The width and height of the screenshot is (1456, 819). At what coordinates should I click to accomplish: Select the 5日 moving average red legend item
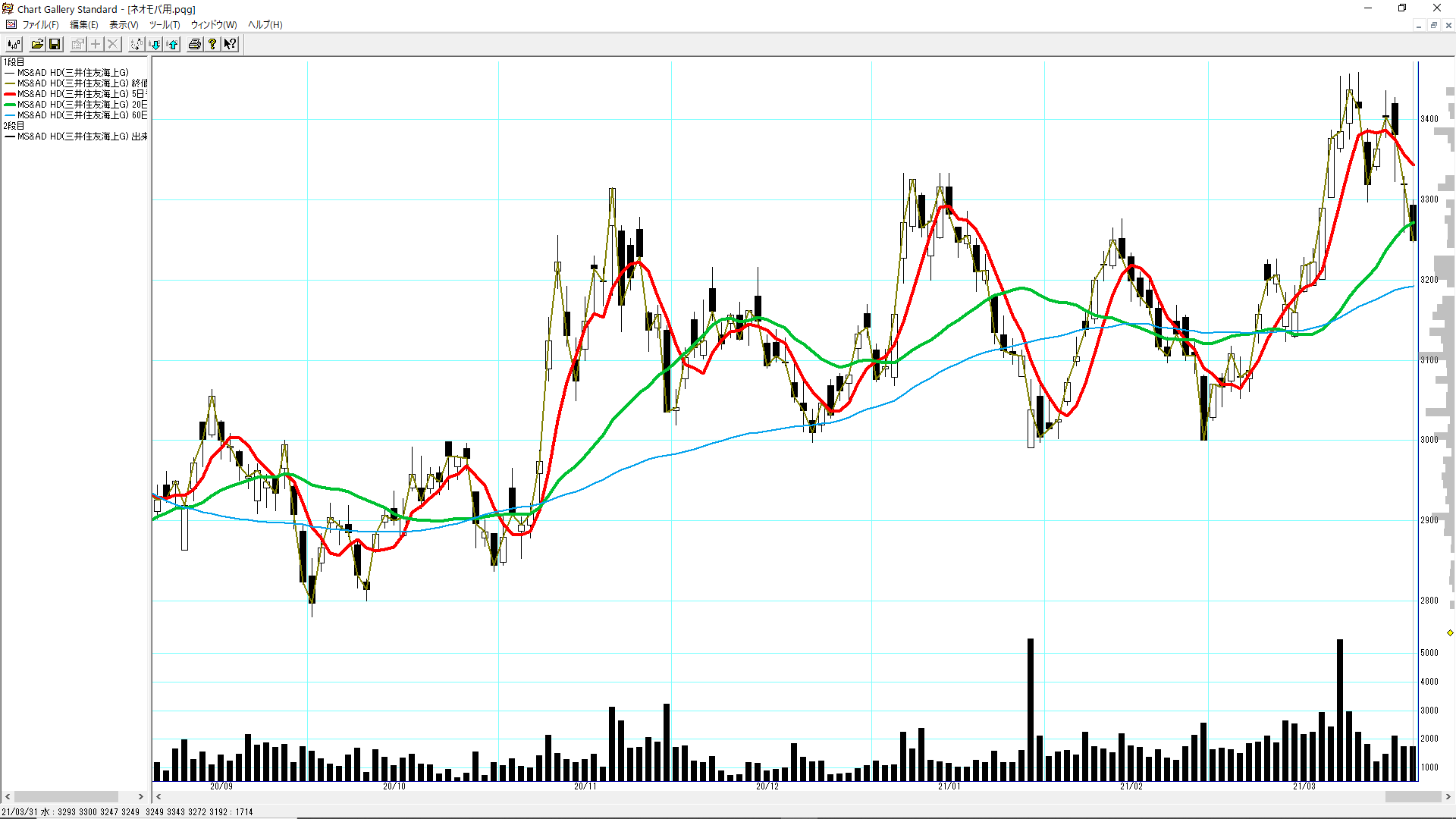(76, 94)
